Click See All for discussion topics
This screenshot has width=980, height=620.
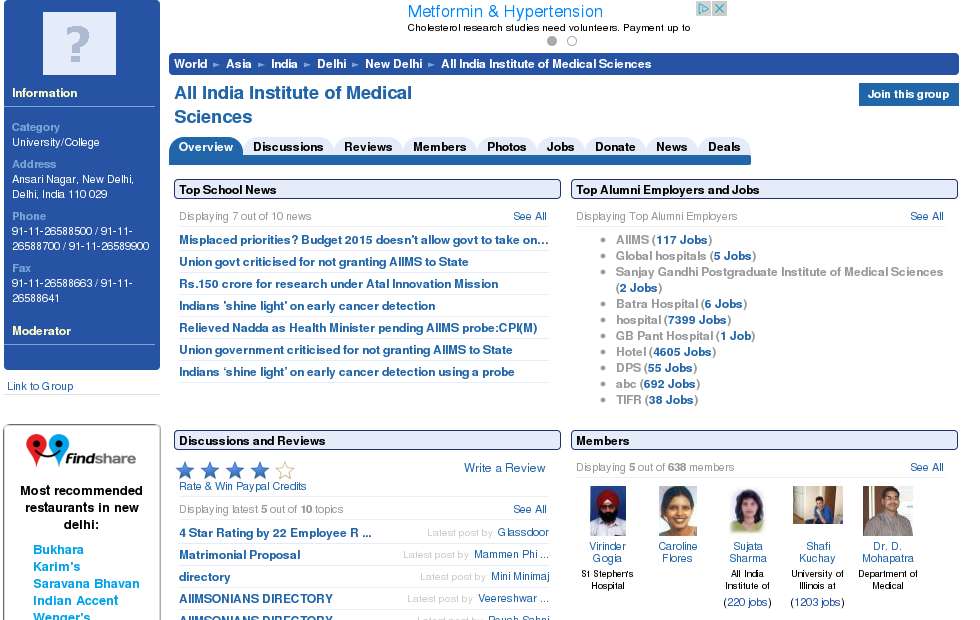[x=530, y=509]
